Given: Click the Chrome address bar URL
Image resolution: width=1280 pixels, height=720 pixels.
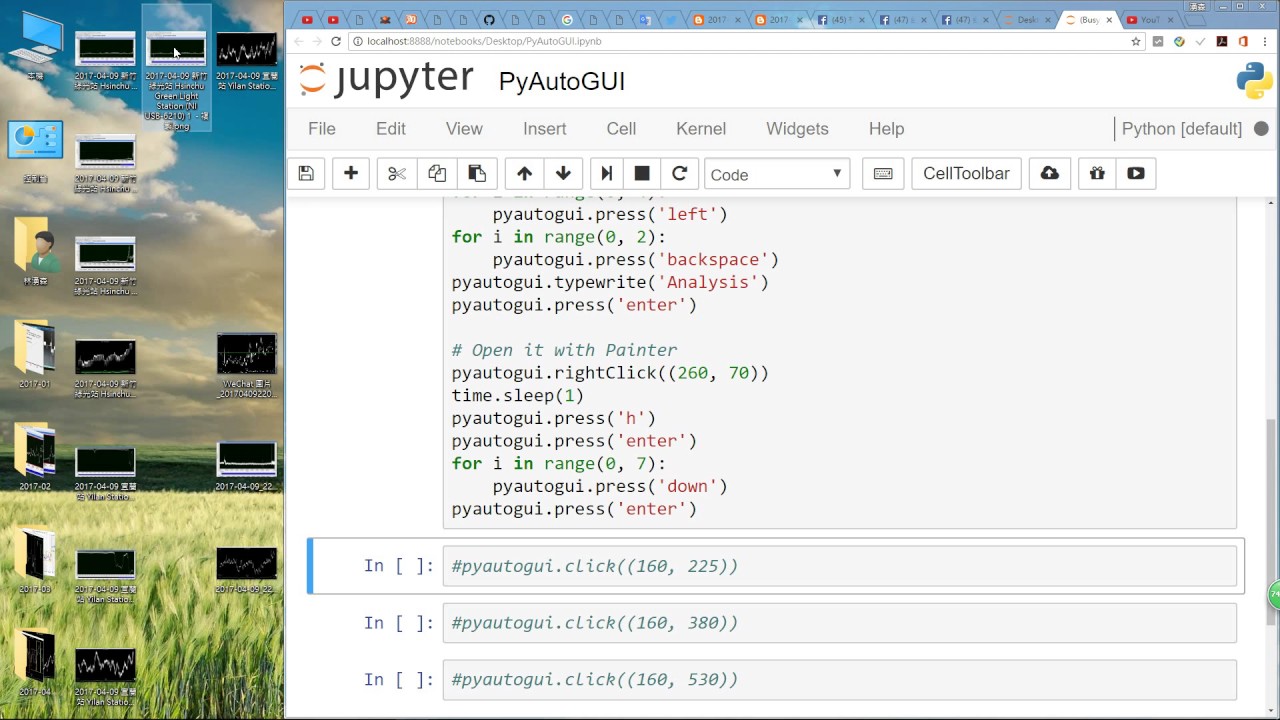Looking at the screenshot, I should pos(485,41).
